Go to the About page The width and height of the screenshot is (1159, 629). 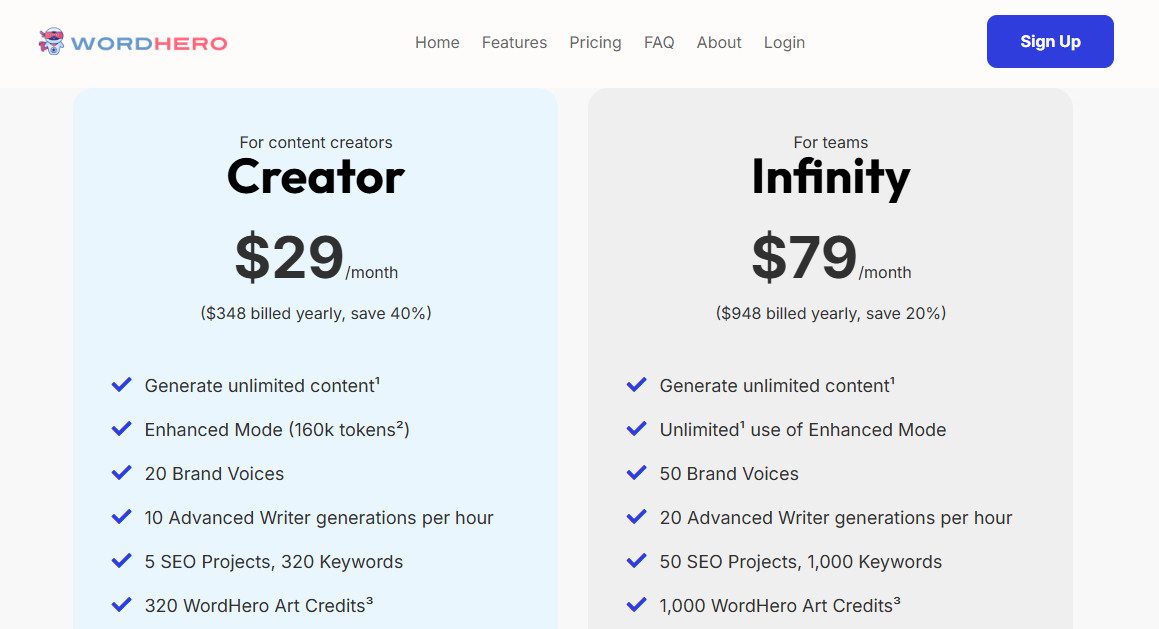719,42
